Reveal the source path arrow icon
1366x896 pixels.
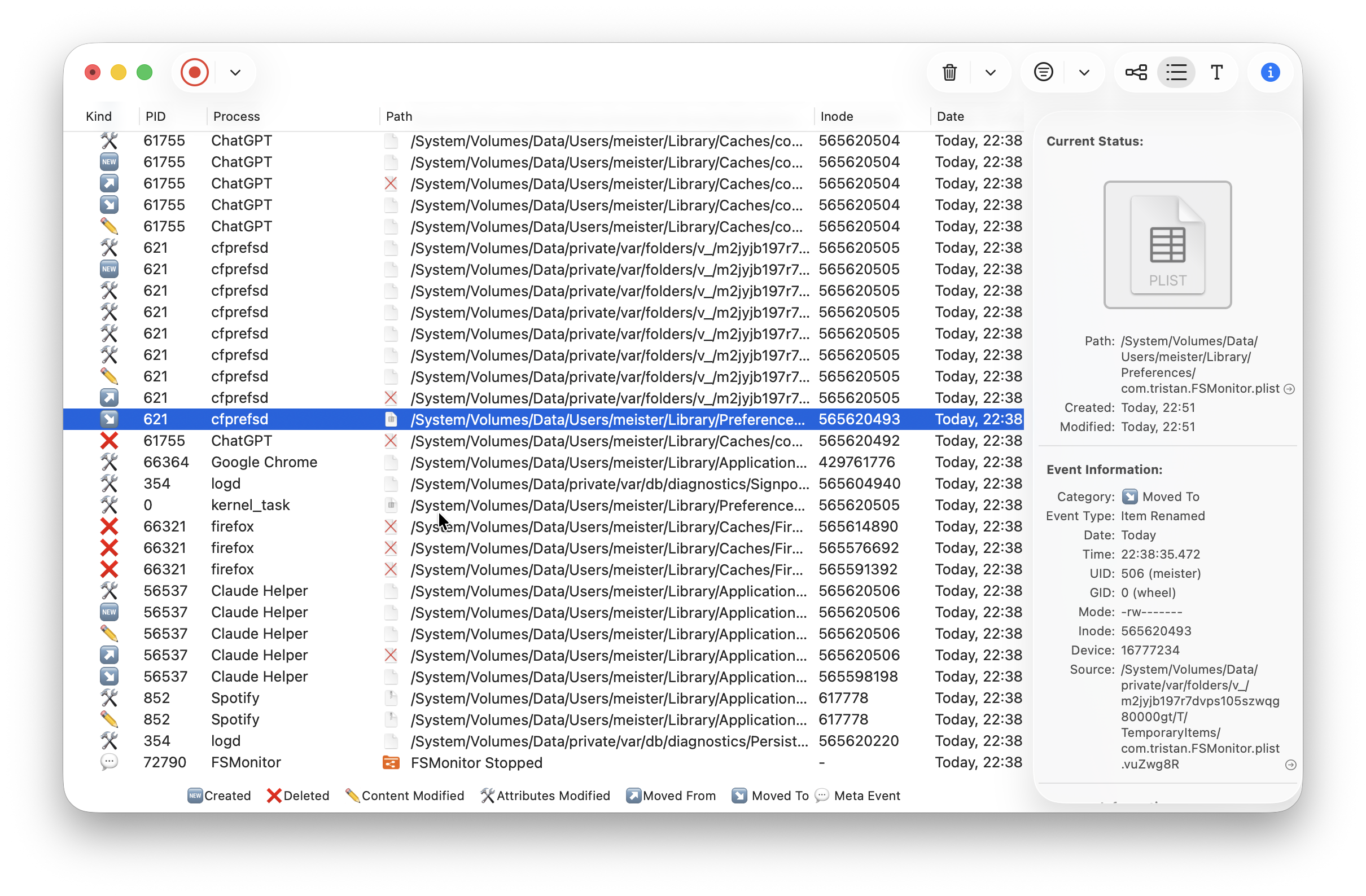pos(1290,765)
